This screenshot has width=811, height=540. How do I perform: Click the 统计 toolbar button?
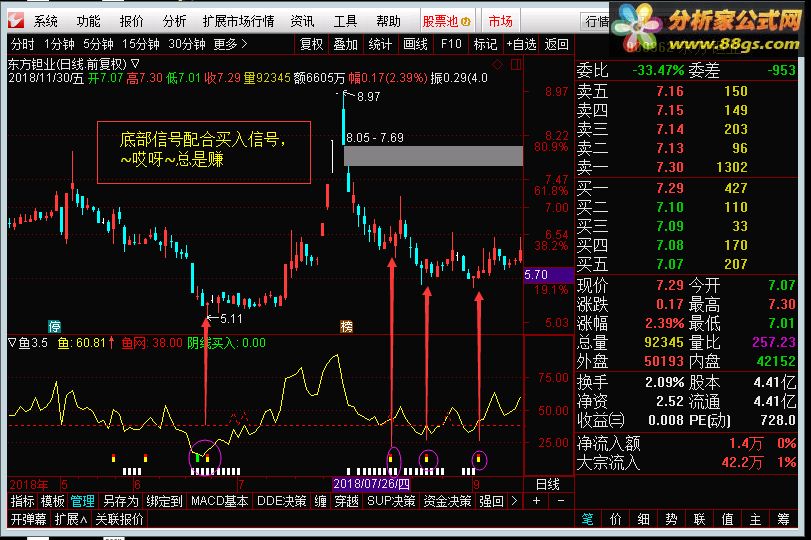click(380, 44)
